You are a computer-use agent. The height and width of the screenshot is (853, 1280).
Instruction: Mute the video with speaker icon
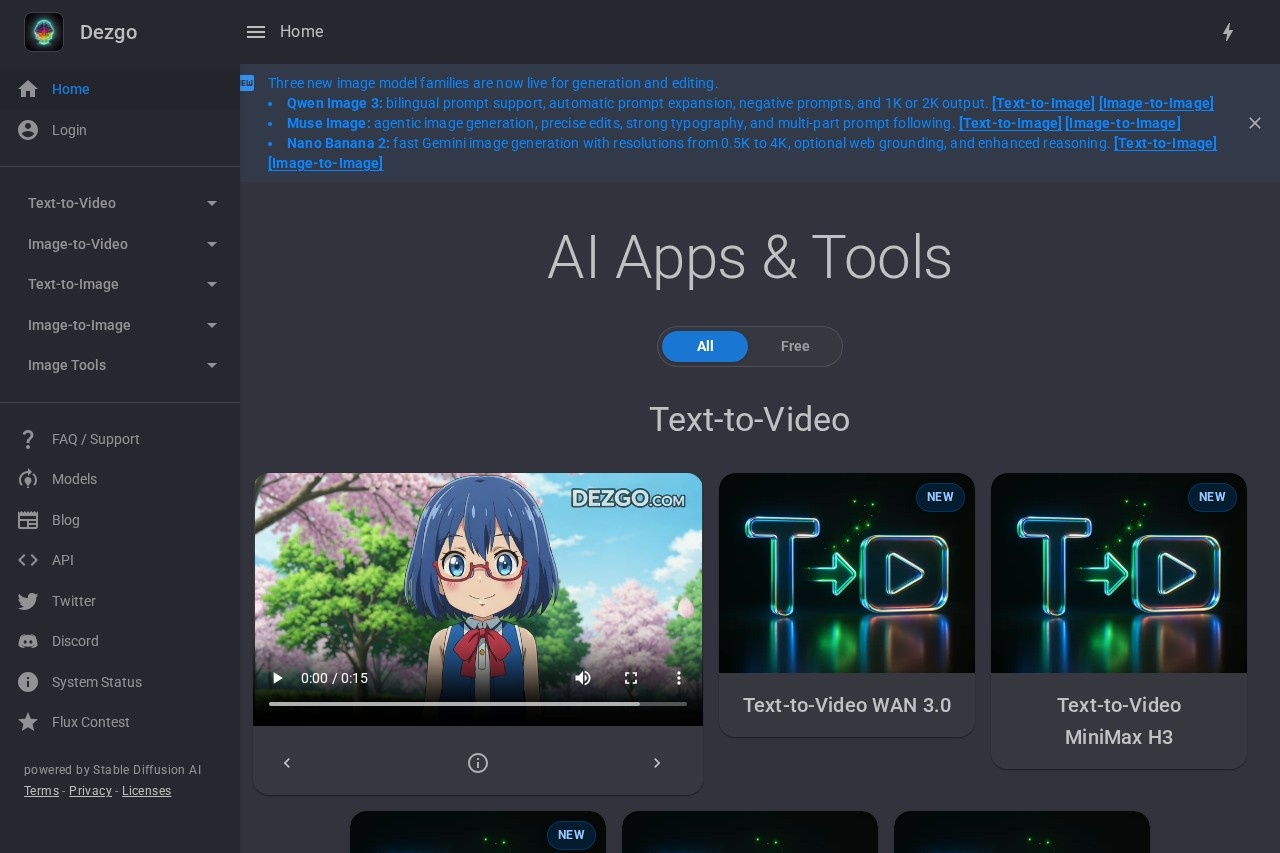tap(583, 678)
